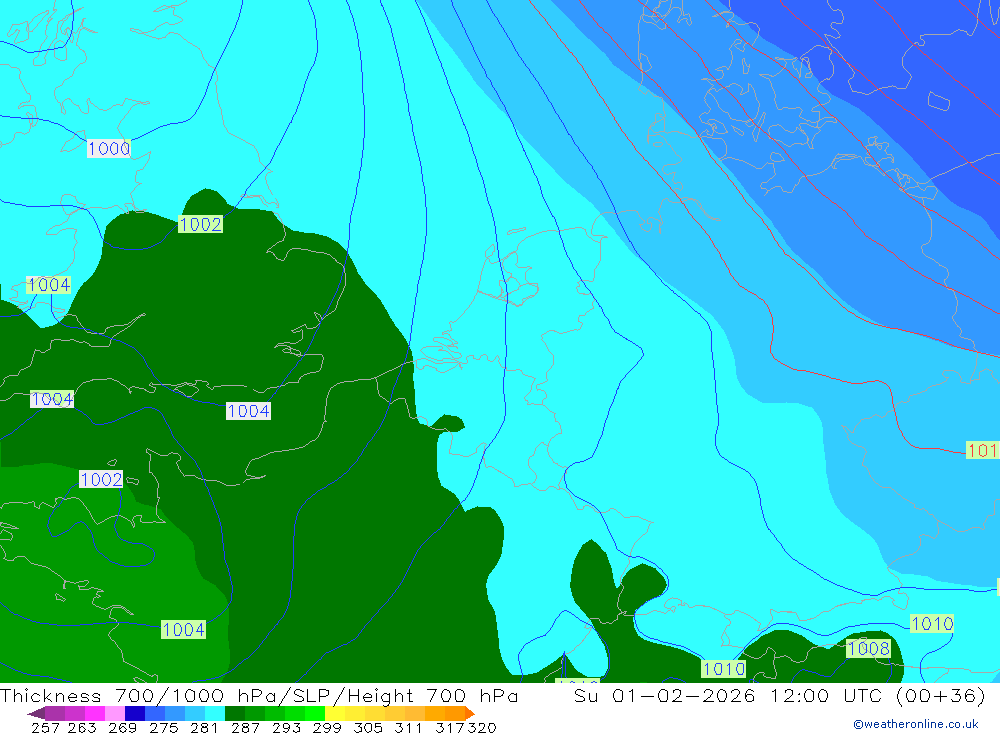Select the darkest green legend swatch

tap(235, 713)
